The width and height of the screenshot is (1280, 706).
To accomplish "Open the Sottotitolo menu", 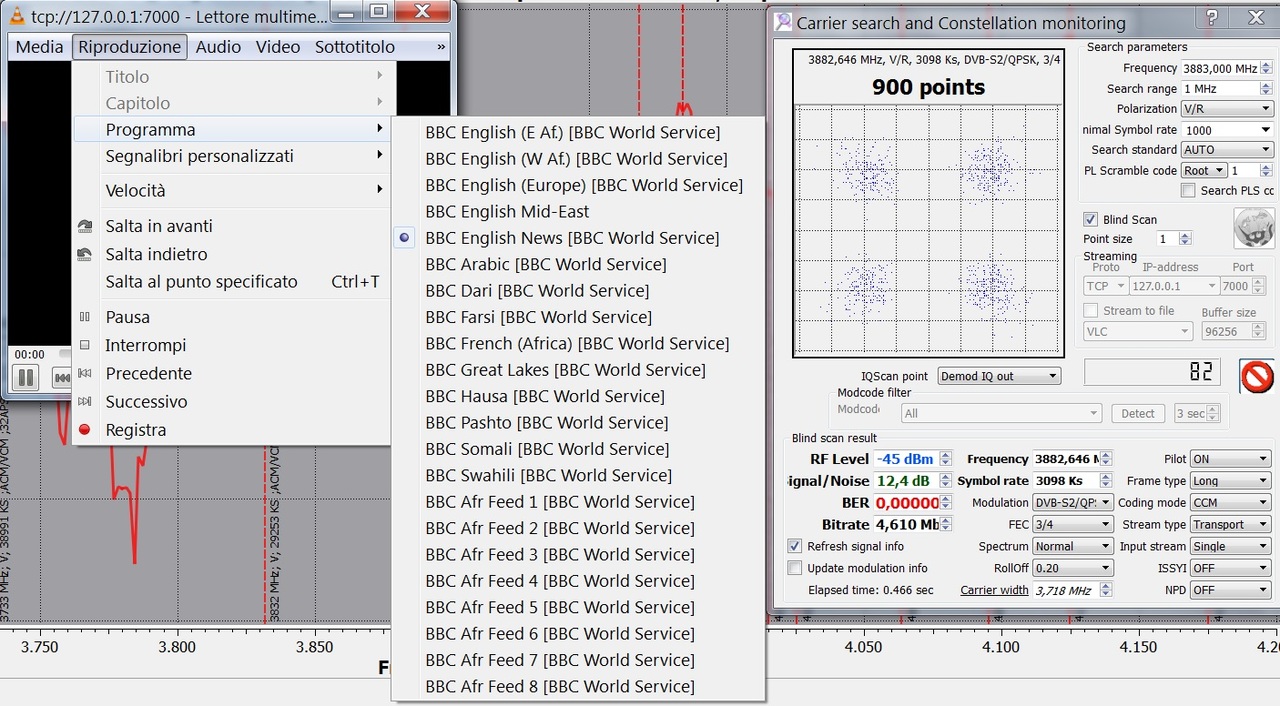I will point(355,47).
